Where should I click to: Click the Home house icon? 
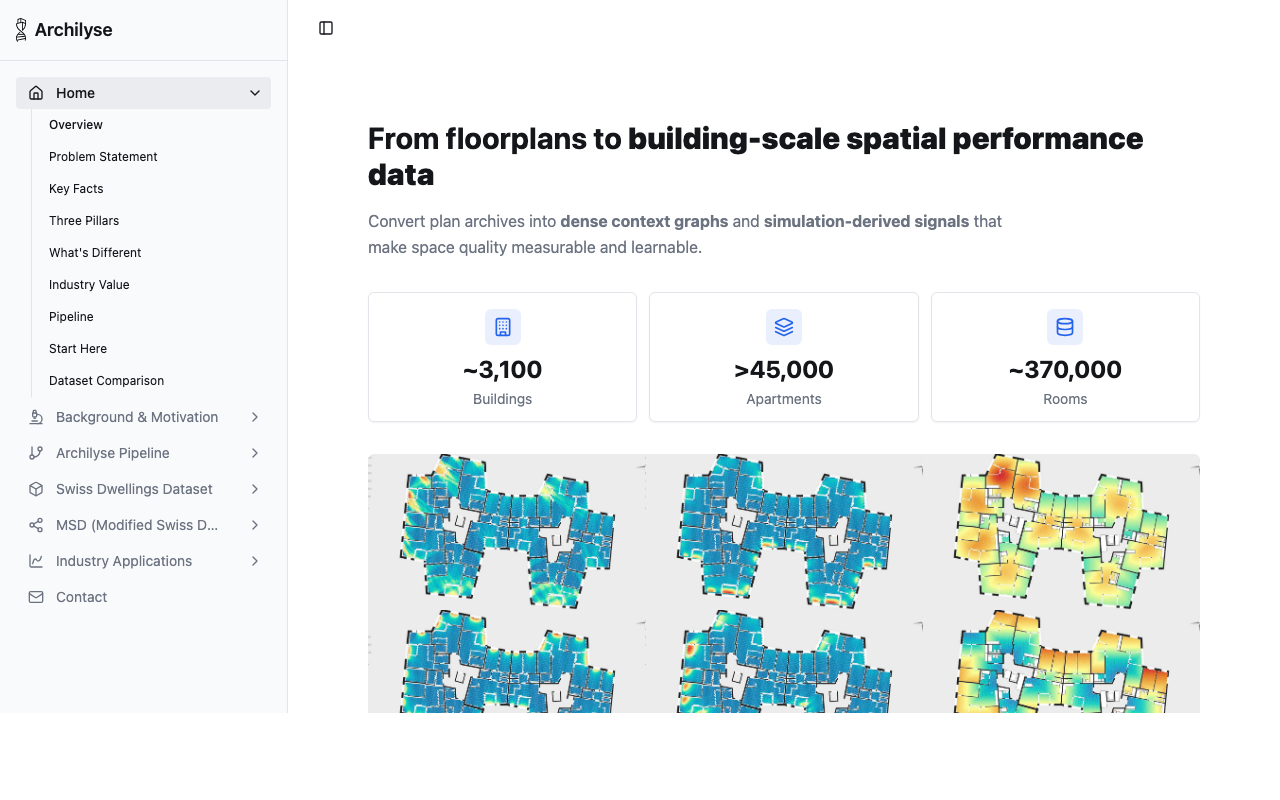36,93
